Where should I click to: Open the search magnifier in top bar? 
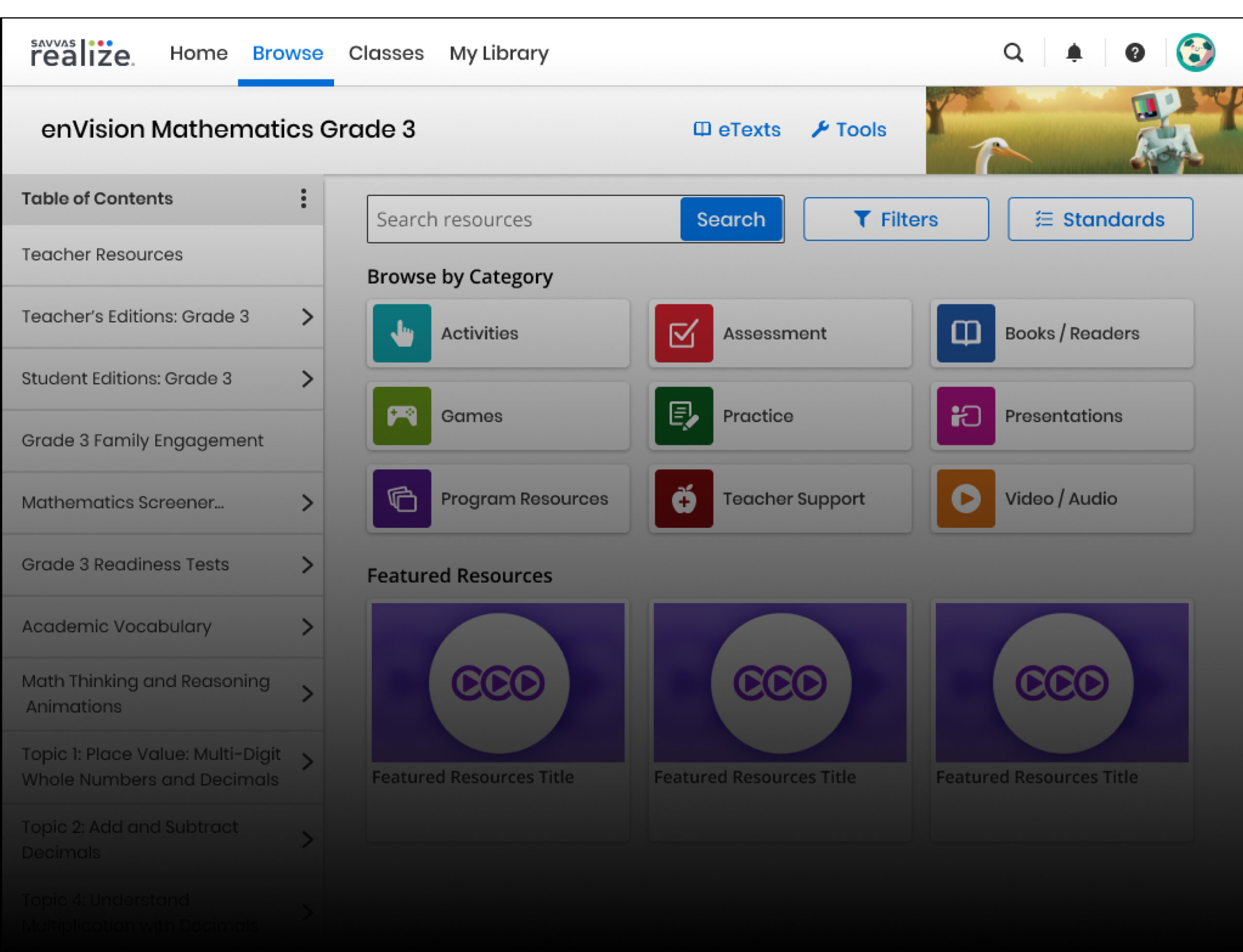1013,53
